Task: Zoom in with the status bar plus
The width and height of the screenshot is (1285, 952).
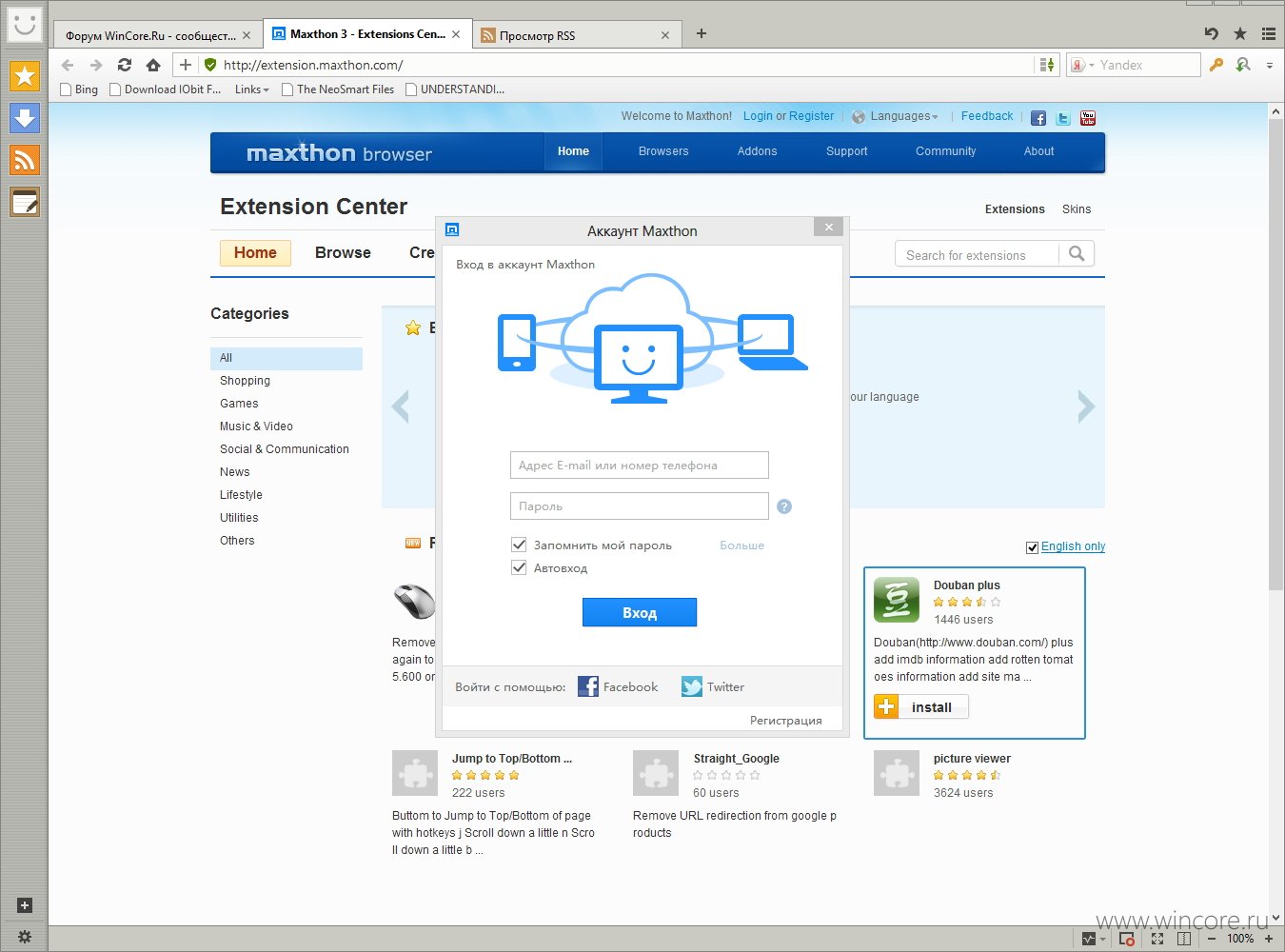Action: tap(1269, 939)
